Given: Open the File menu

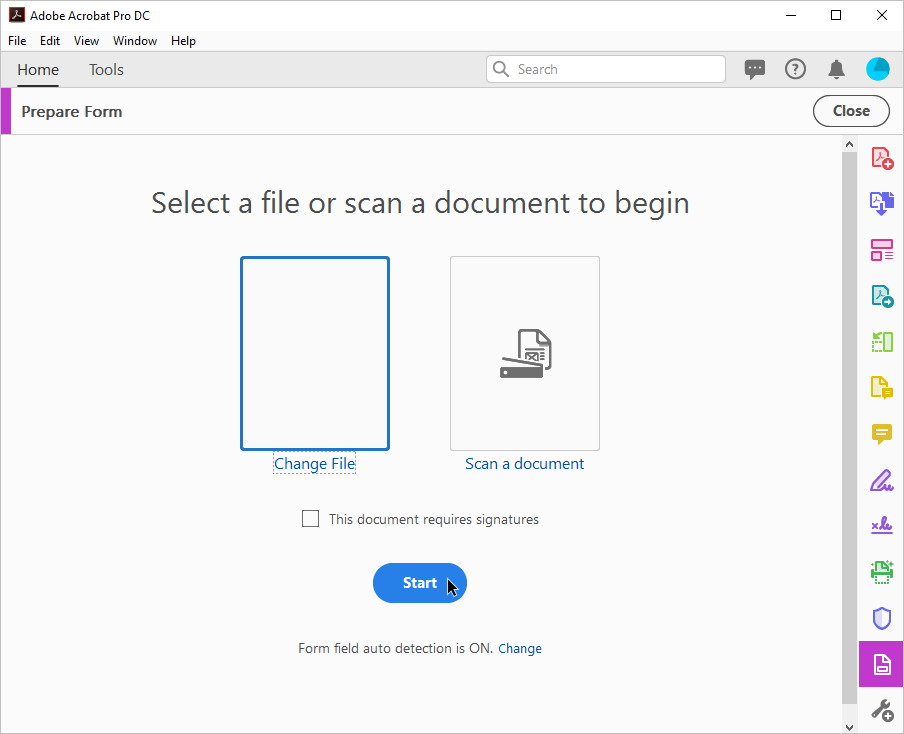Looking at the screenshot, I should (17, 41).
